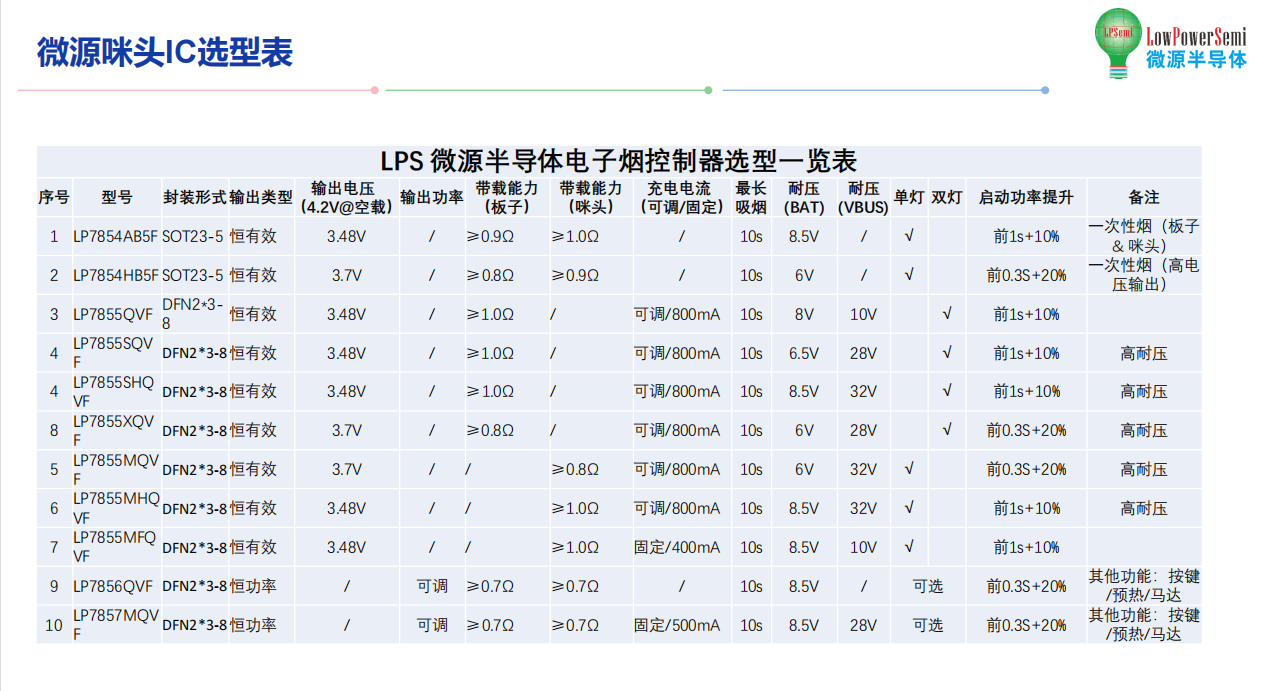
Task: Click the 8V BAT cell for LP7855QVF
Action: pyautogui.click(x=804, y=314)
